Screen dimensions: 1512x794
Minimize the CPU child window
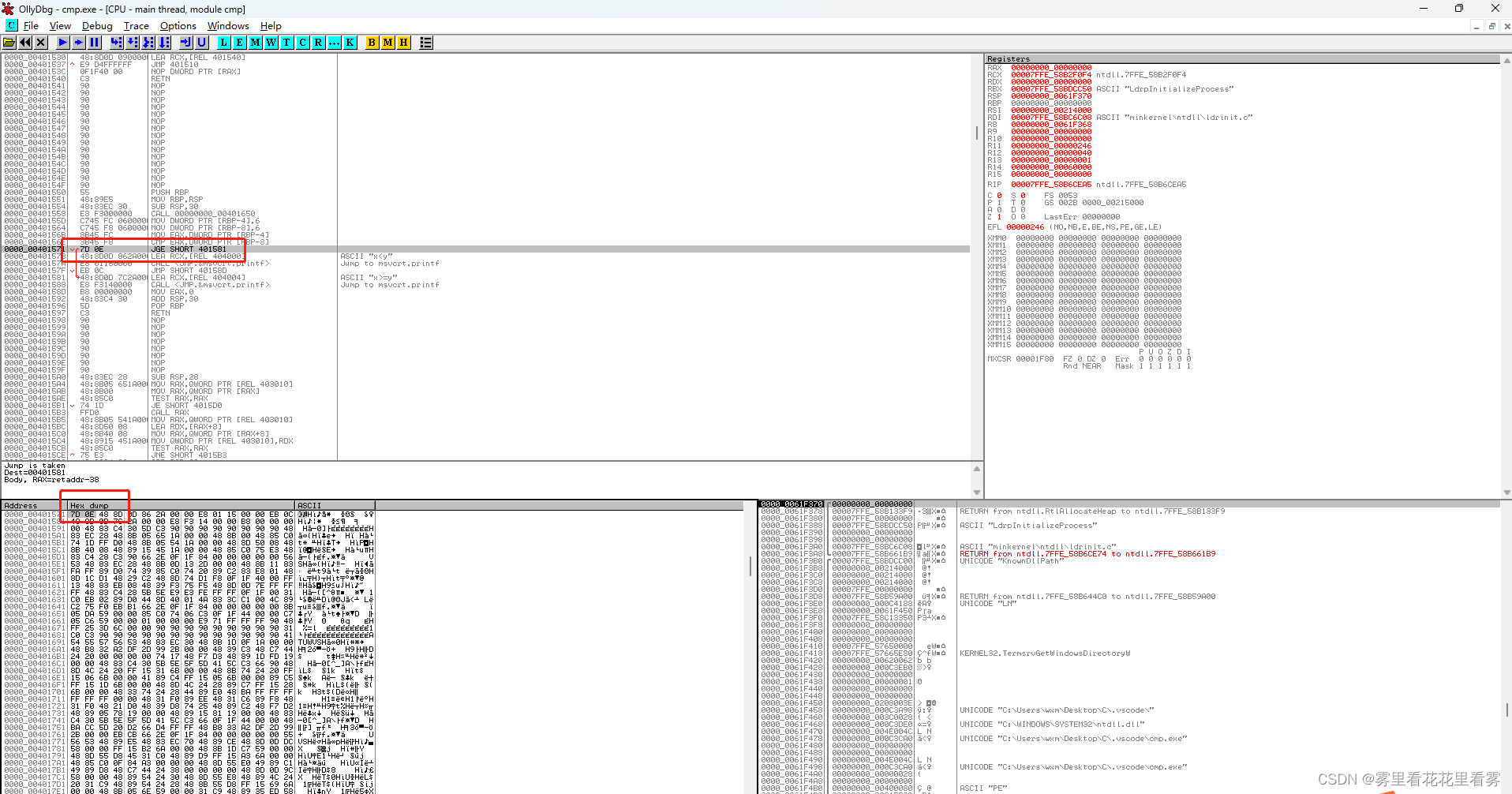click(x=1476, y=26)
